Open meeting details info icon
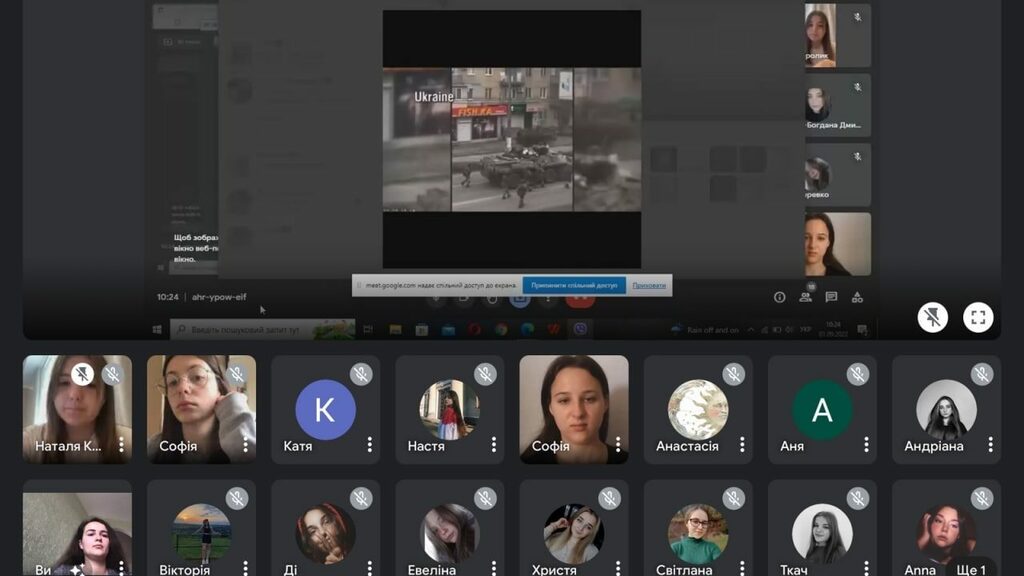1024x576 pixels. click(779, 297)
